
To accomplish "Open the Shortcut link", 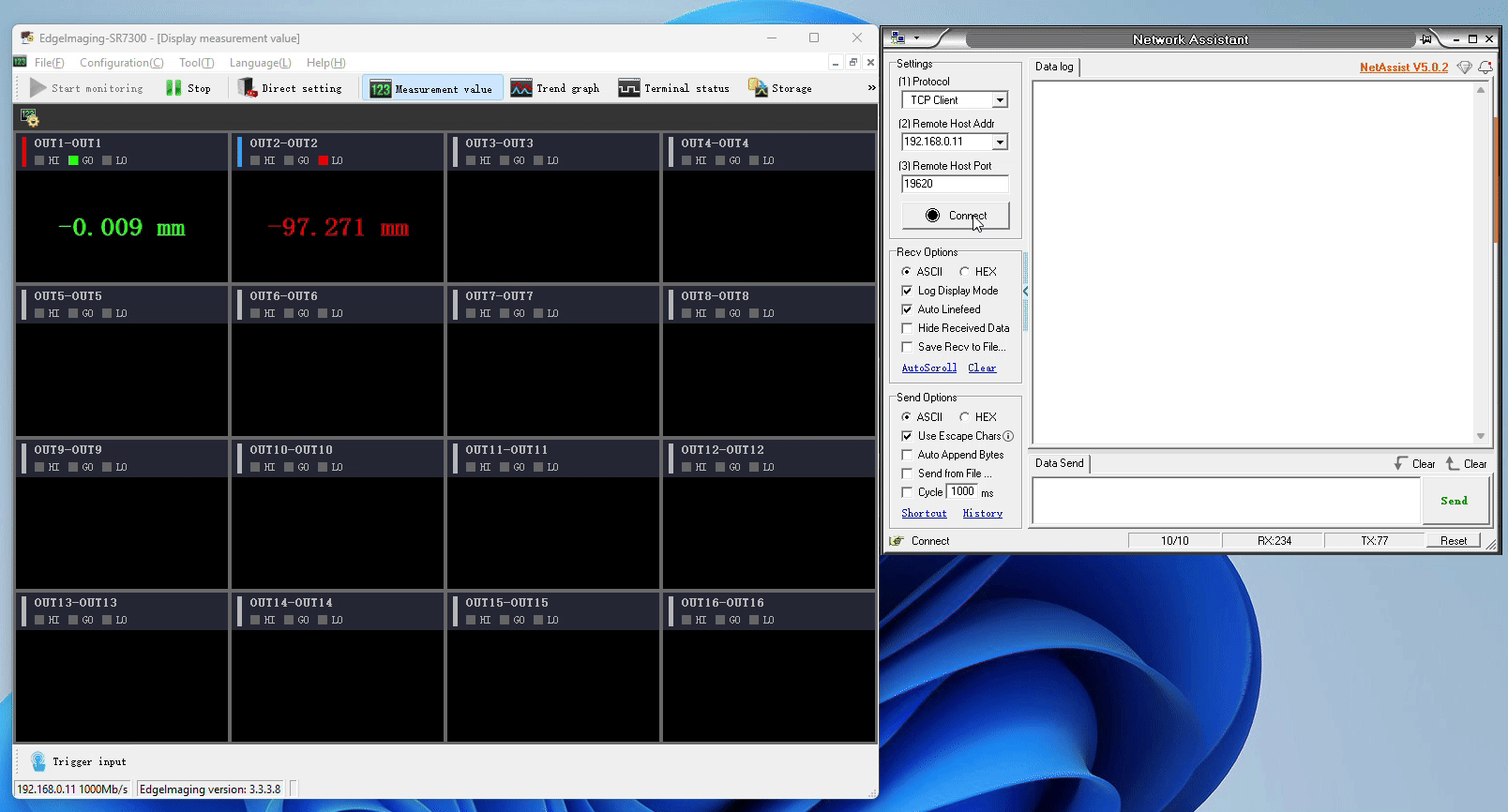I will click(924, 514).
